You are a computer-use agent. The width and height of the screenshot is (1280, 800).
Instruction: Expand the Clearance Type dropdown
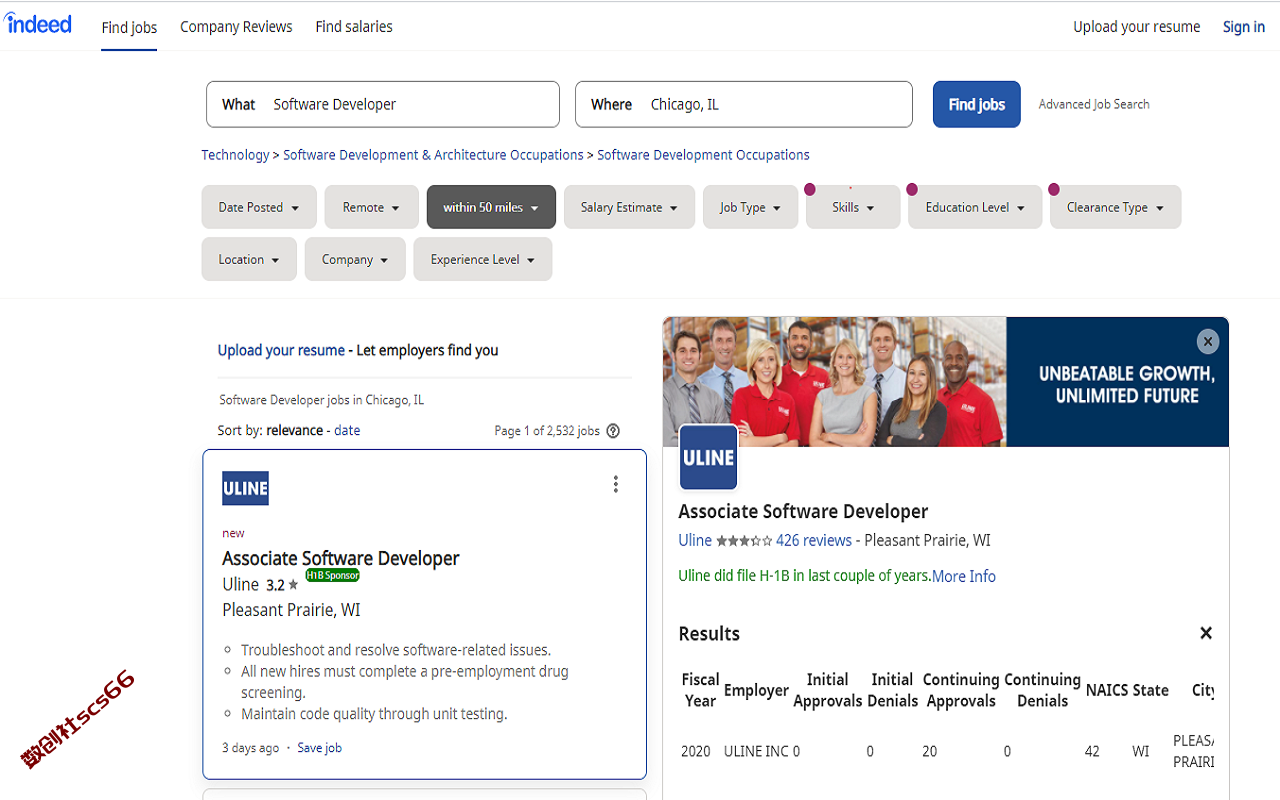pyautogui.click(x=1115, y=207)
